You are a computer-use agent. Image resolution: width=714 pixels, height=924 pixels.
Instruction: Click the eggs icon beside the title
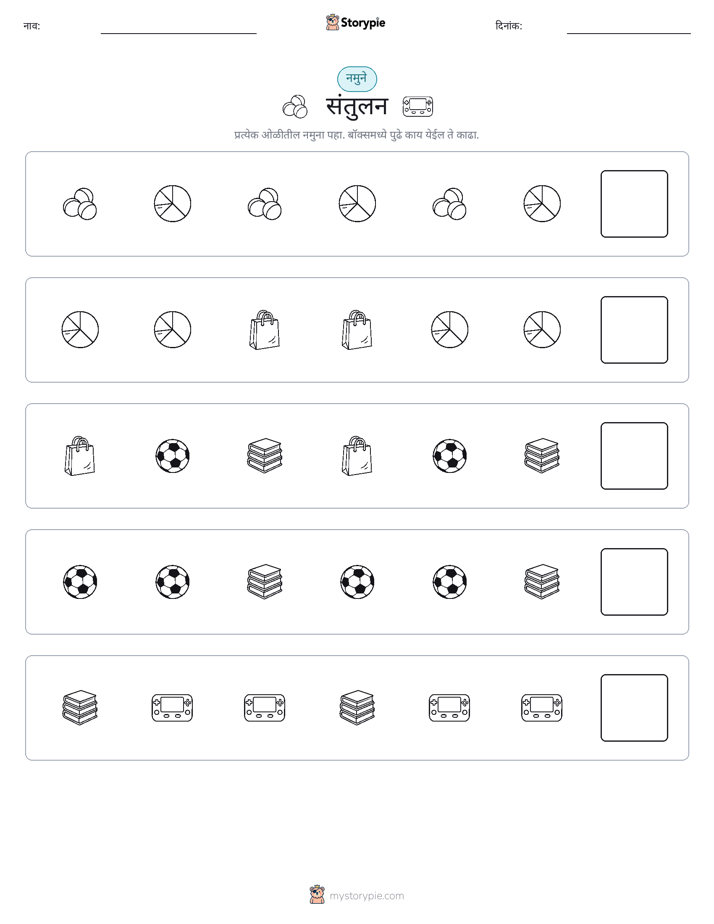295,107
